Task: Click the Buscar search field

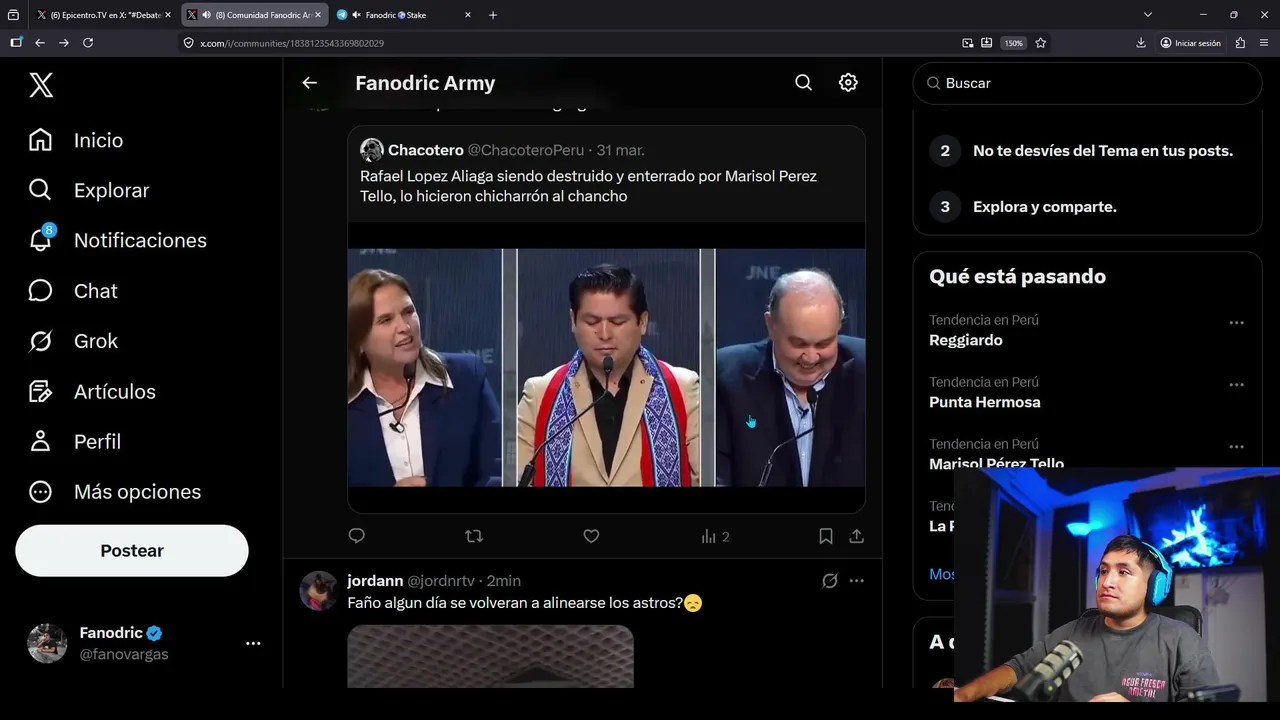Action: click(1087, 83)
